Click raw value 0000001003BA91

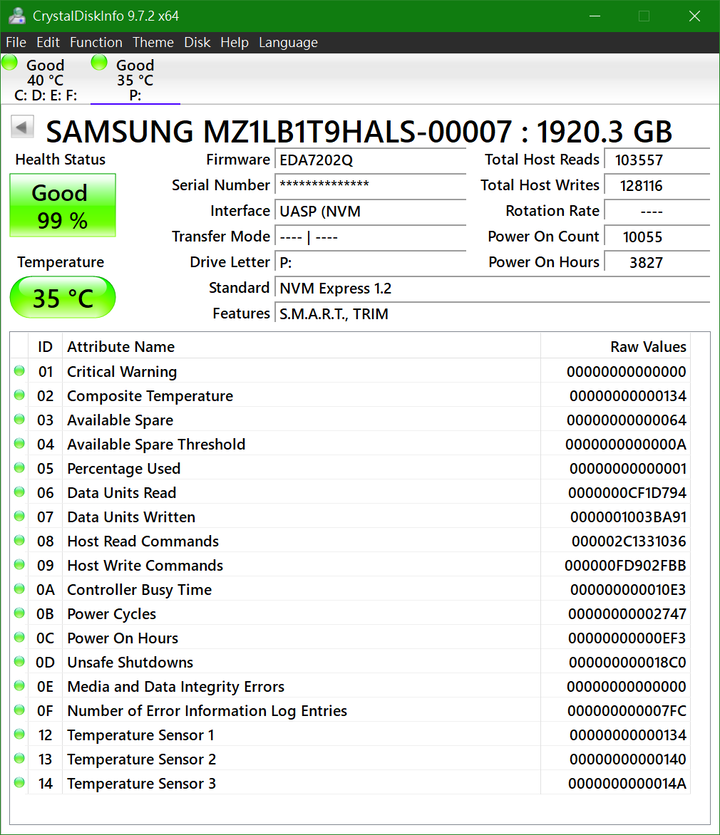628,517
